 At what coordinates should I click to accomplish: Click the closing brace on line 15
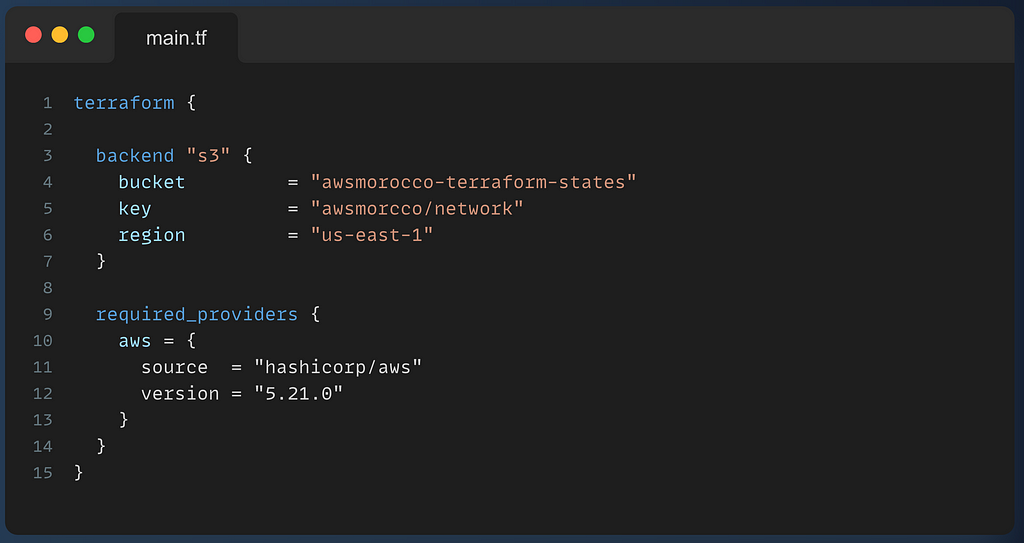pyautogui.click(x=79, y=472)
